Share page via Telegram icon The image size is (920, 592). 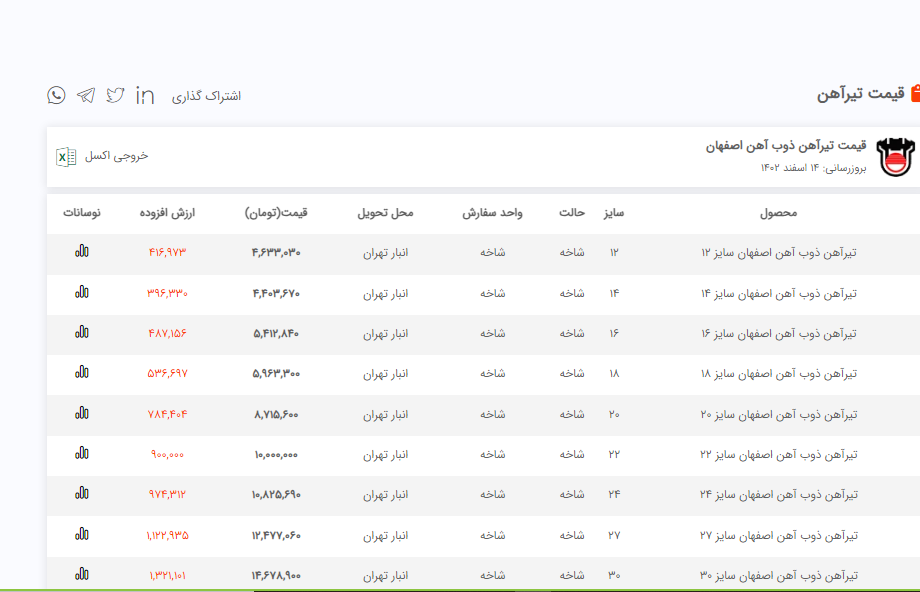click(86, 95)
